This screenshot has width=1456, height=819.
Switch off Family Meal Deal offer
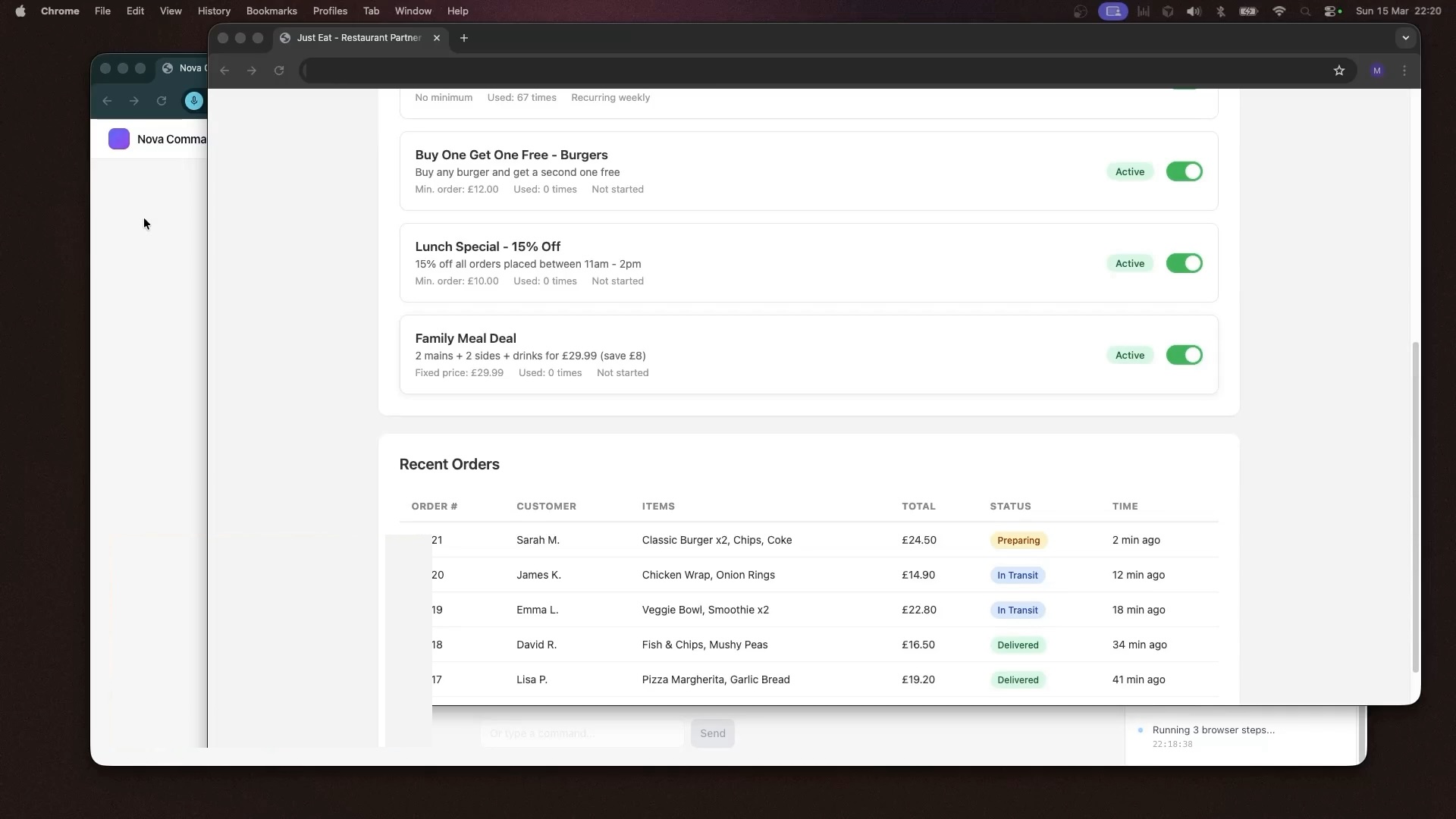[x=1184, y=355]
